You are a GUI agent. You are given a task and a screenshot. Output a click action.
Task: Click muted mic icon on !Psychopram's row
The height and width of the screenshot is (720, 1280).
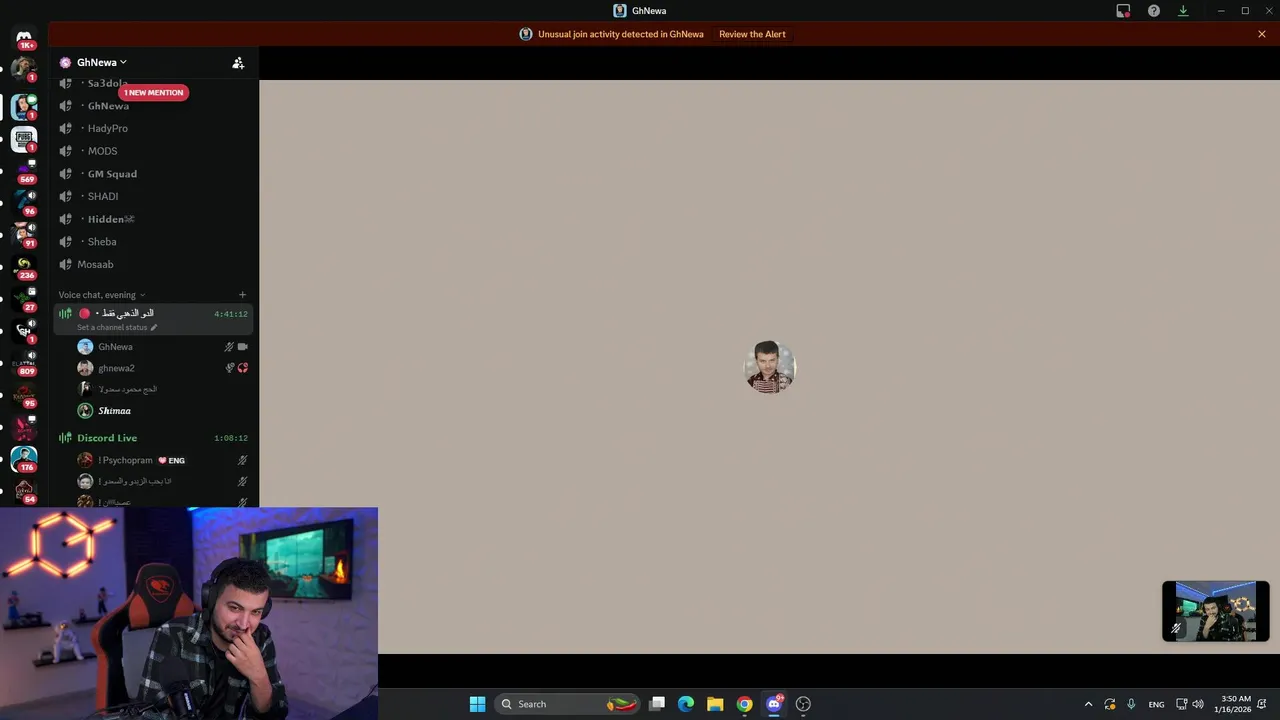coord(242,460)
